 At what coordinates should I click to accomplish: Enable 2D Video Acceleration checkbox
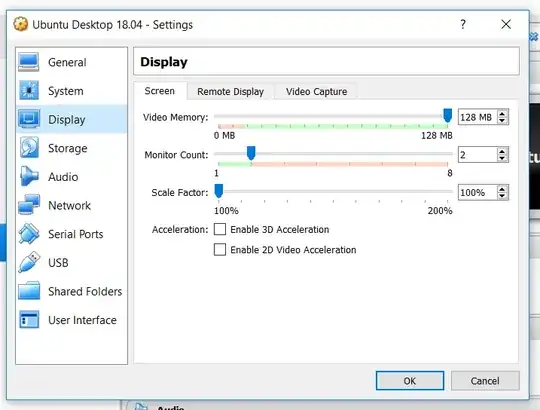[x=220, y=250]
